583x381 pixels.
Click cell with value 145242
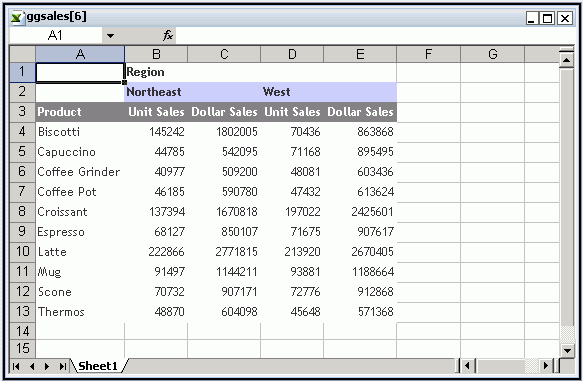pos(156,132)
